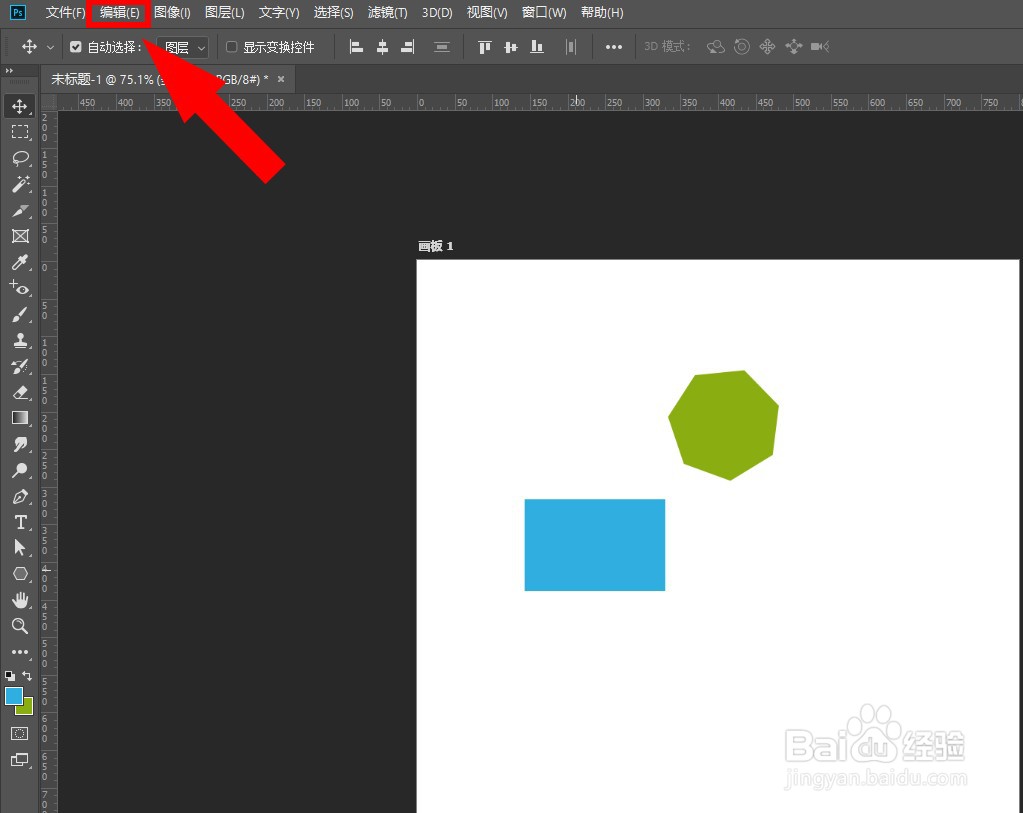
Task: Select the Gradient tool
Action: tap(20, 418)
